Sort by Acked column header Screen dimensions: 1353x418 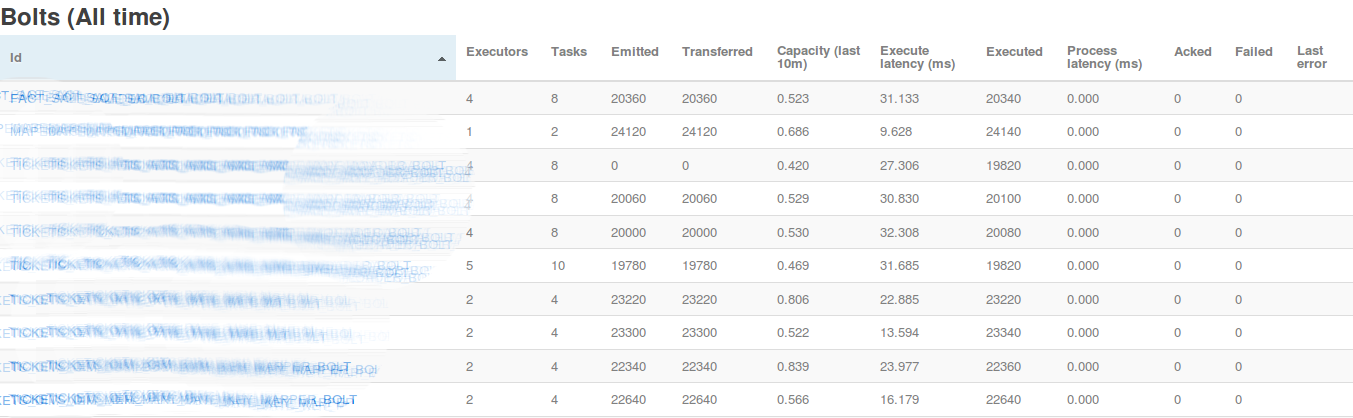click(x=1193, y=52)
